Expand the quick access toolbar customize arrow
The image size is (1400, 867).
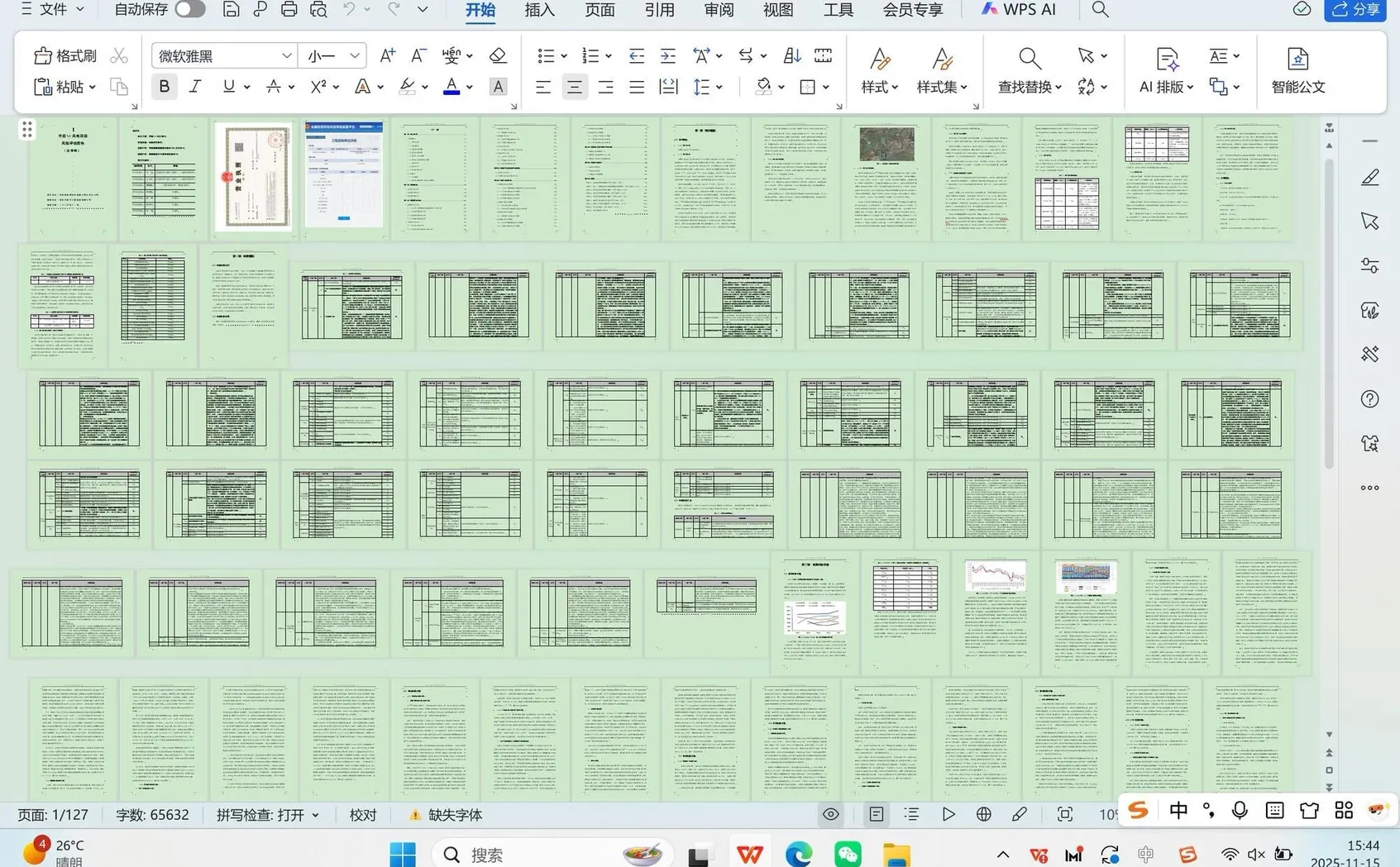coord(423,9)
